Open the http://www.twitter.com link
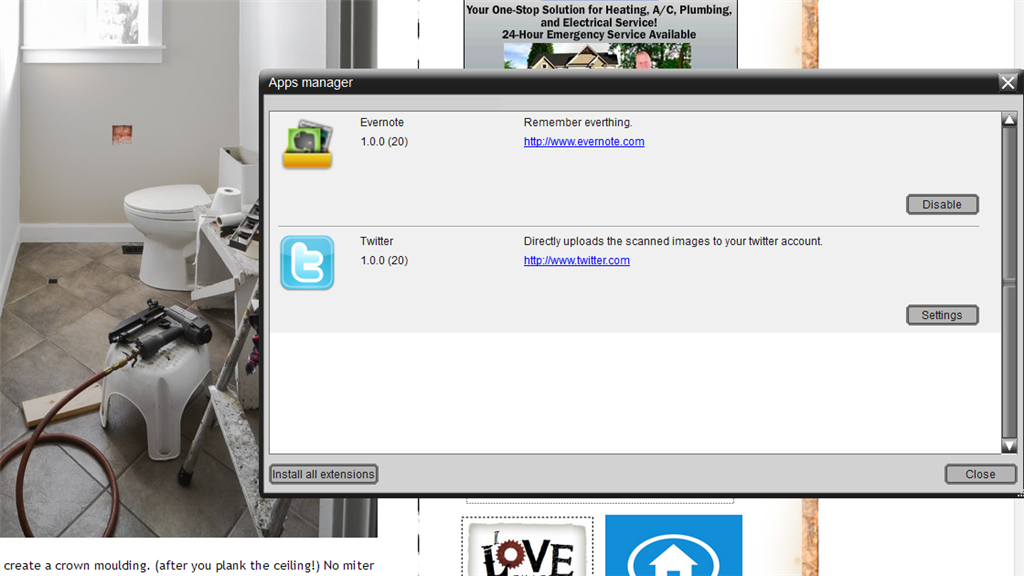Screen dimensions: 1024x576 pos(576,260)
